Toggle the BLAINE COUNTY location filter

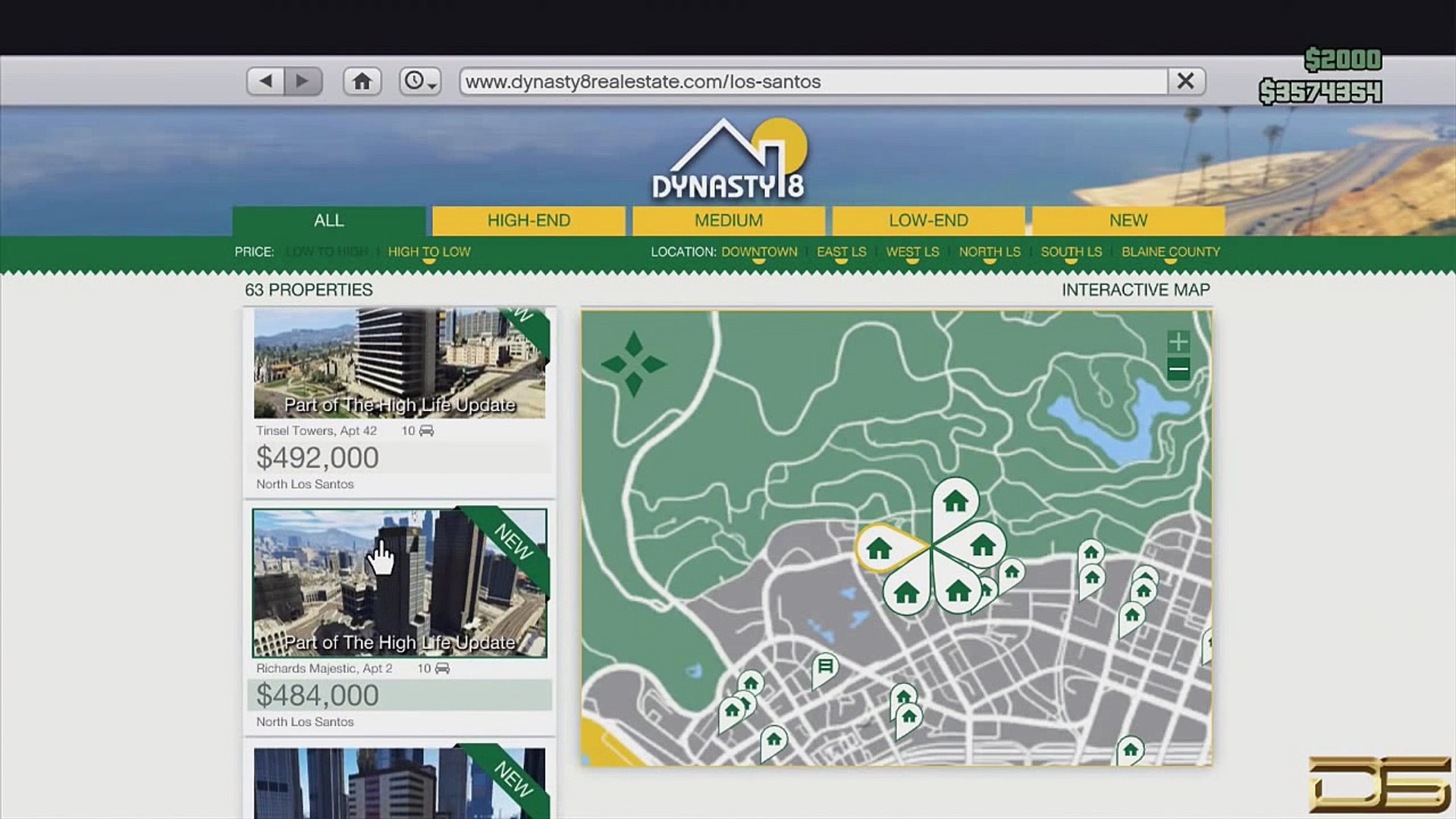(x=1170, y=252)
